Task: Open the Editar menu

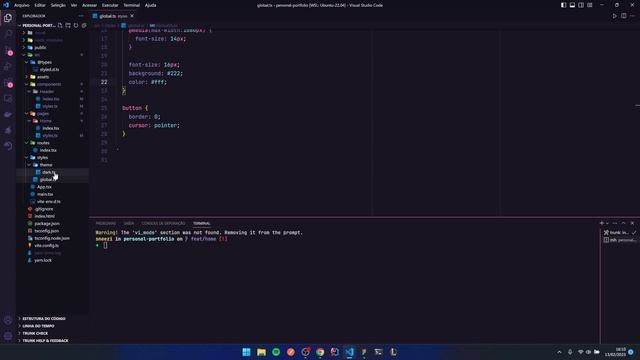Action: [x=40, y=5]
